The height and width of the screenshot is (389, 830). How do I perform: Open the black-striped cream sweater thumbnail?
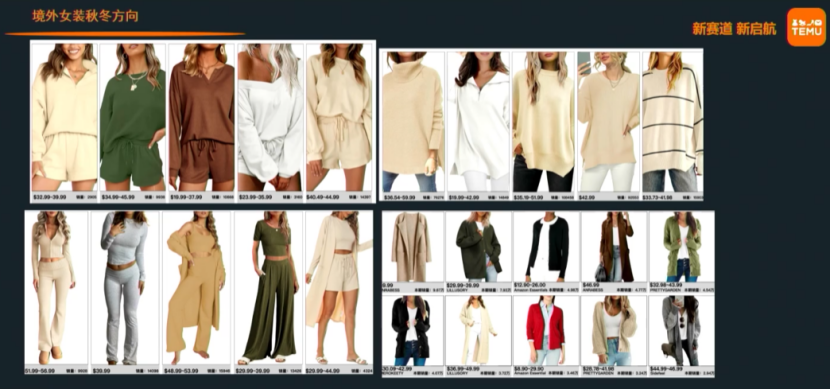672,122
